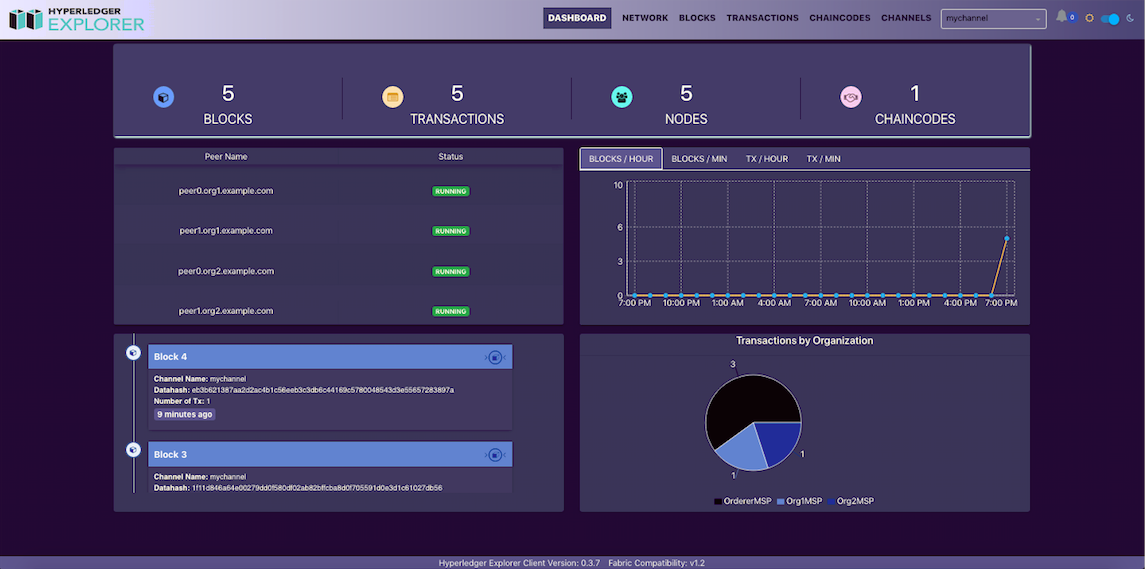Open the mychannel channel dropdown
This screenshot has height=569, width=1145.
pos(994,19)
